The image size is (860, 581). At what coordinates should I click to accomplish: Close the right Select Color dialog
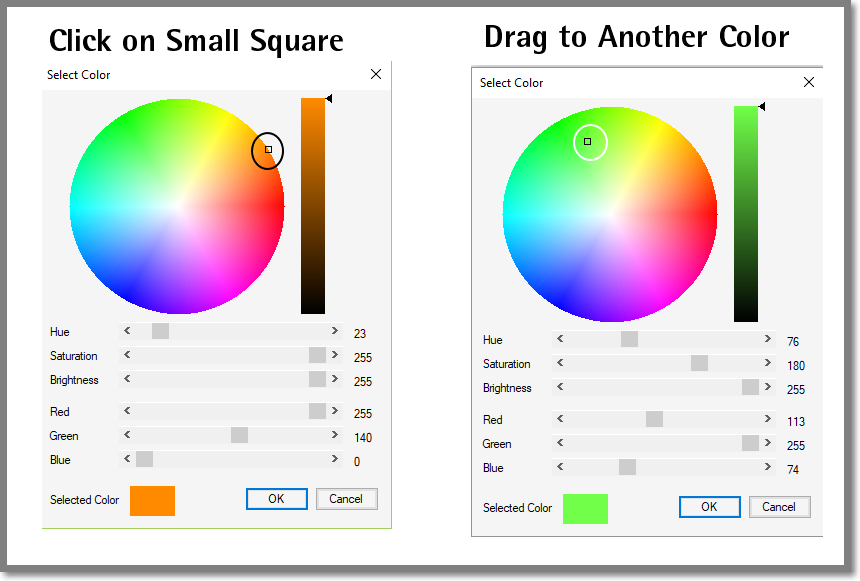click(809, 82)
